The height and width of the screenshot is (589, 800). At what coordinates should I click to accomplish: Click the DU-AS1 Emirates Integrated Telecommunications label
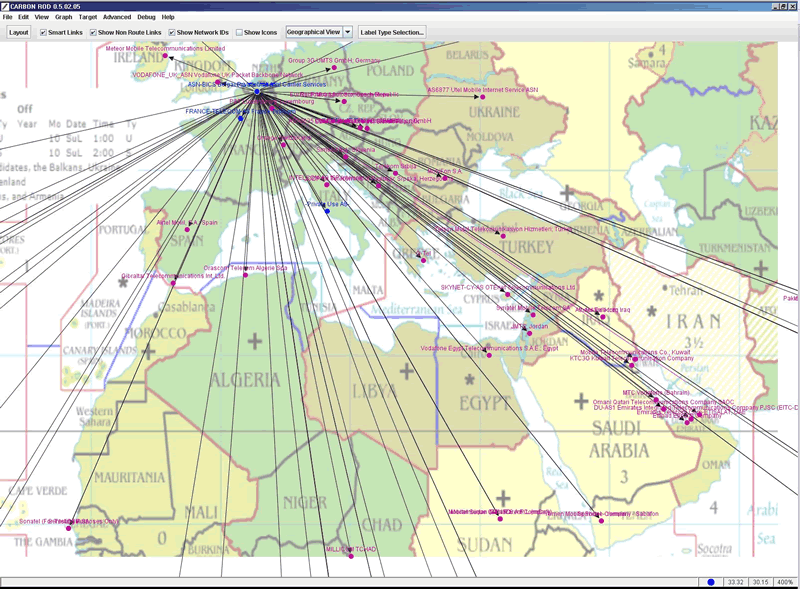[696, 408]
